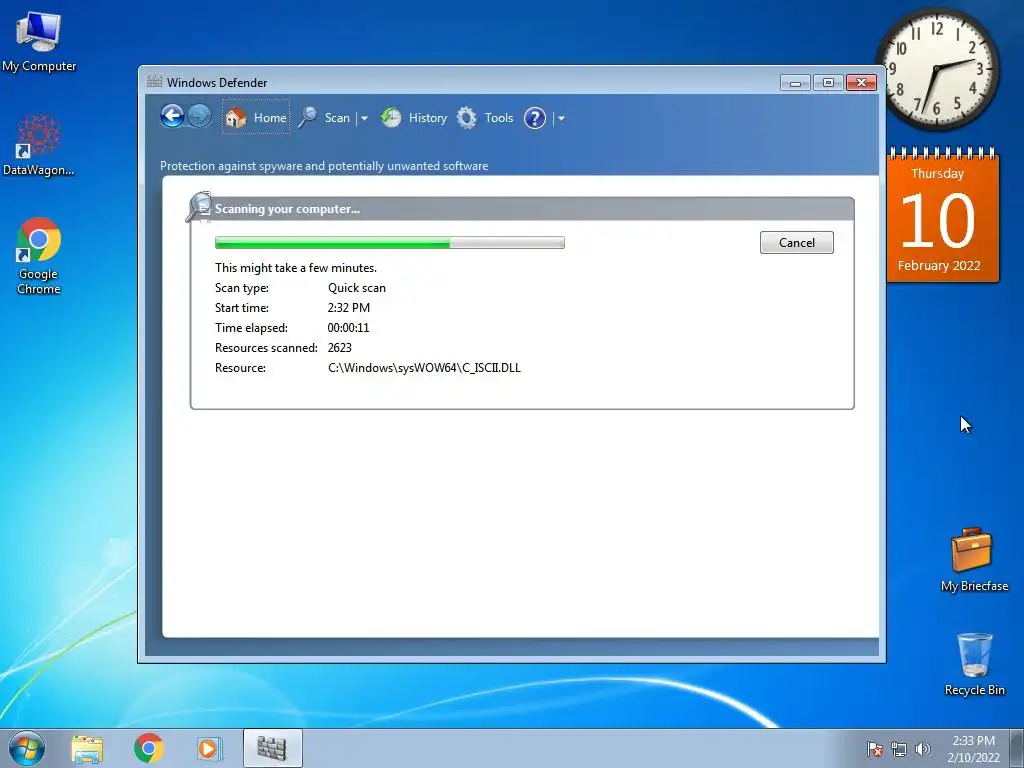Launch Chrome from the taskbar

pos(149,748)
